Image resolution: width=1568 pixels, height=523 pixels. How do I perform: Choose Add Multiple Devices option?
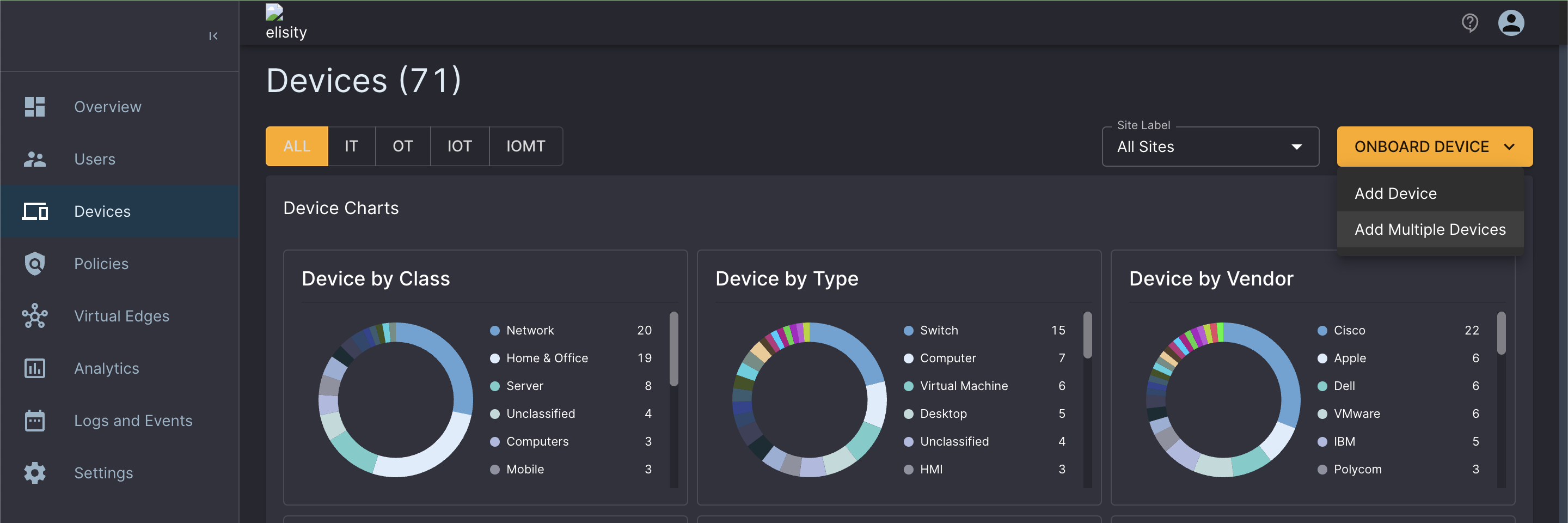[1429, 229]
